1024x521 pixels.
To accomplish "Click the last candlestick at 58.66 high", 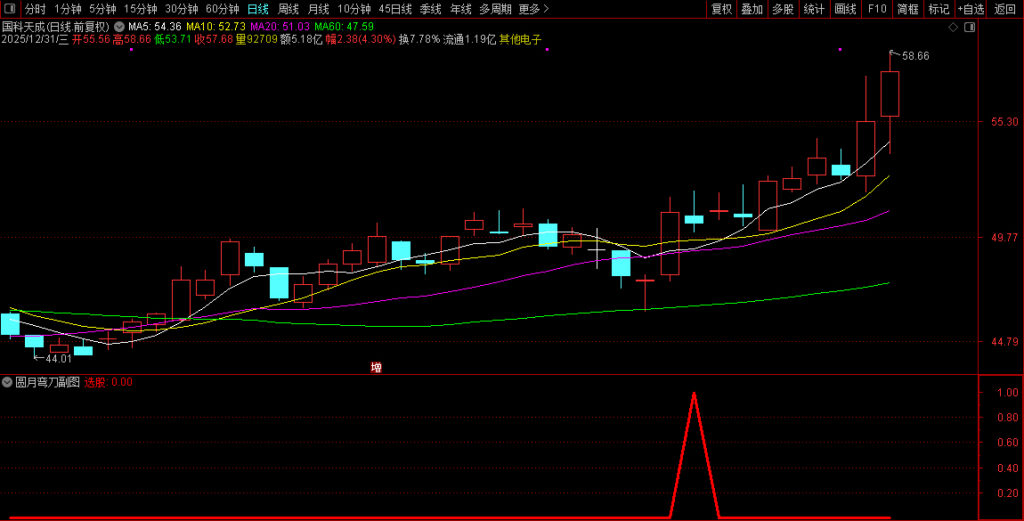I will click(x=889, y=94).
